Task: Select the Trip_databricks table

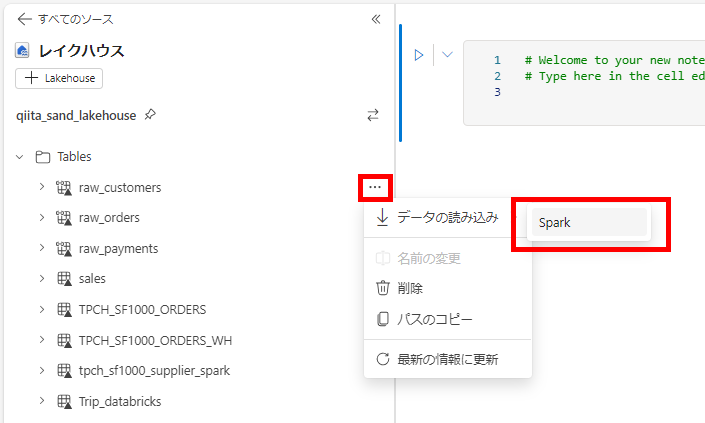Action: [120, 401]
